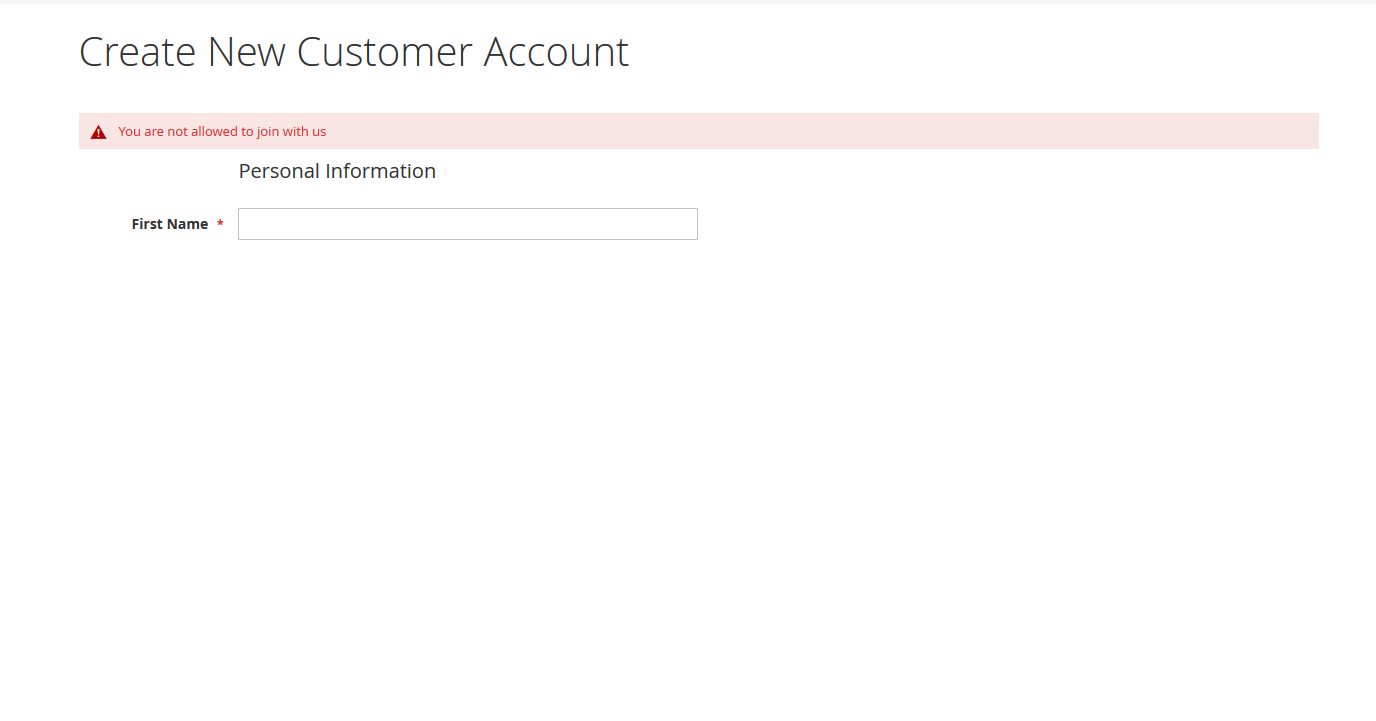
Task: Click the pink error banner background
Action: pyautogui.click(x=800, y=131)
